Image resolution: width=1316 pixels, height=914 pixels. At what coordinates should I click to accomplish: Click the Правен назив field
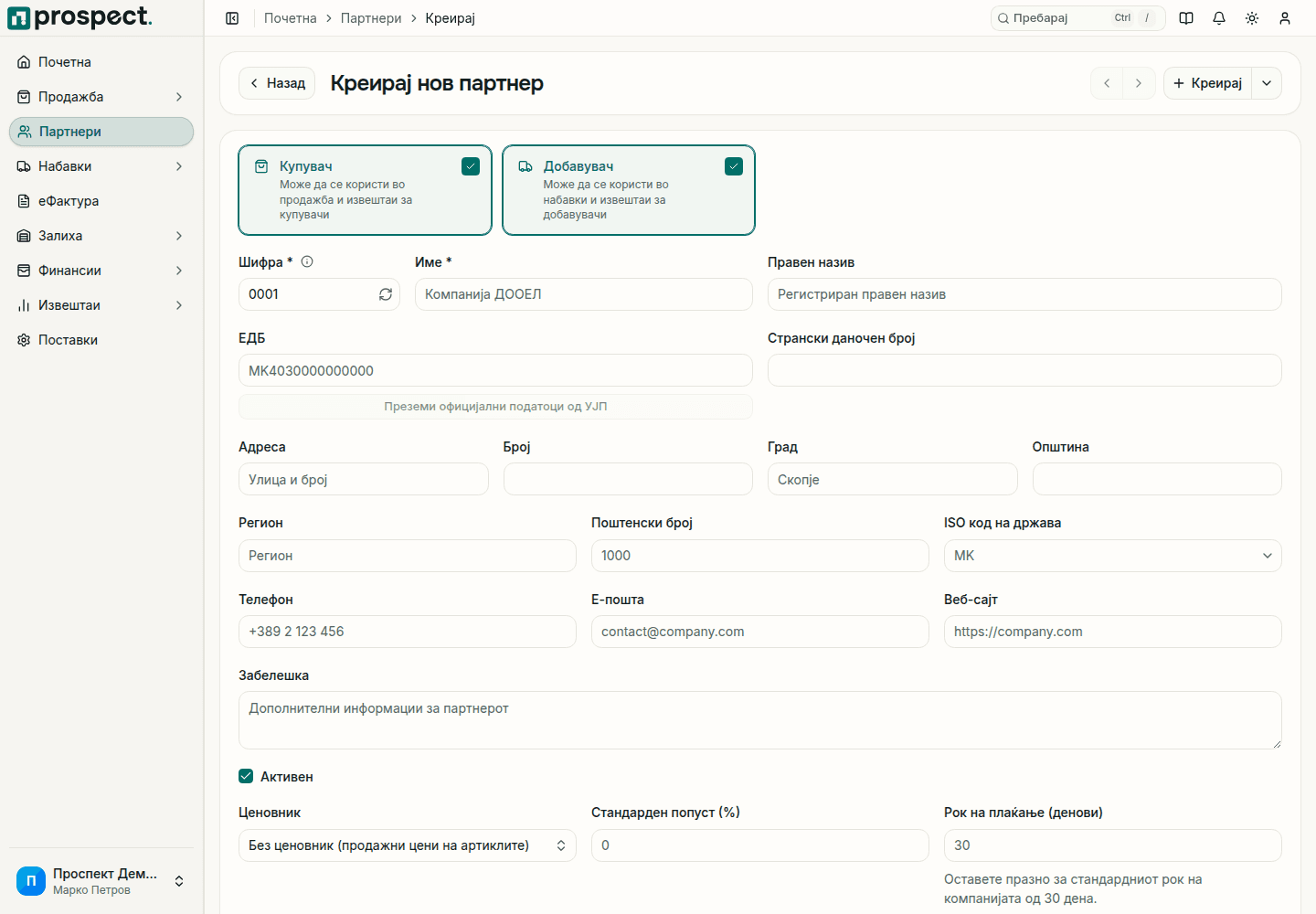click(x=1024, y=294)
